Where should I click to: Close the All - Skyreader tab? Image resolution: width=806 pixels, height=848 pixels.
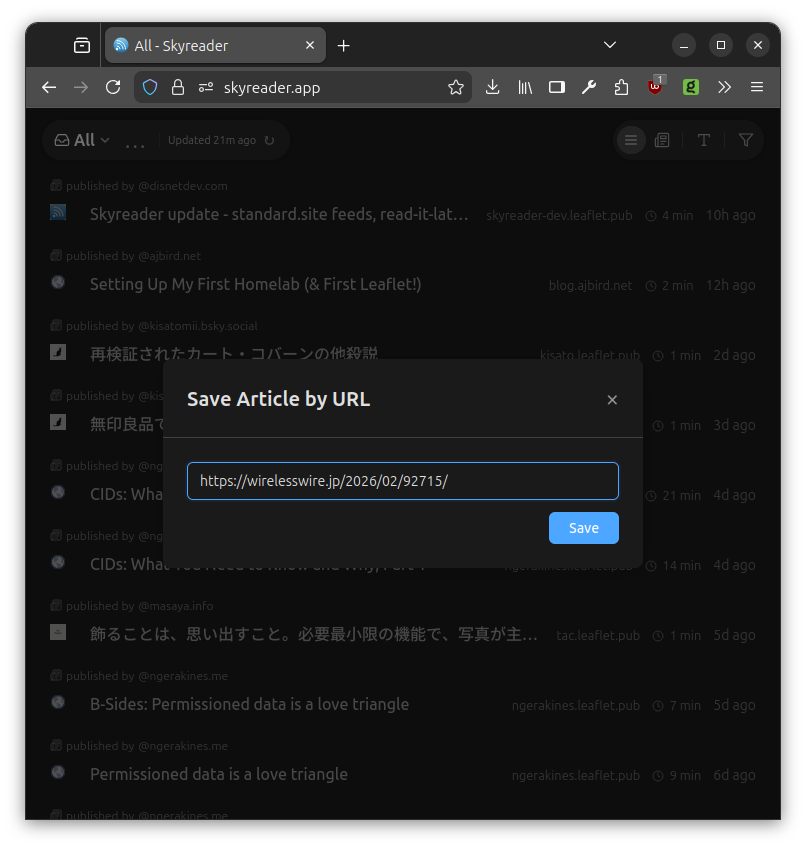click(310, 45)
